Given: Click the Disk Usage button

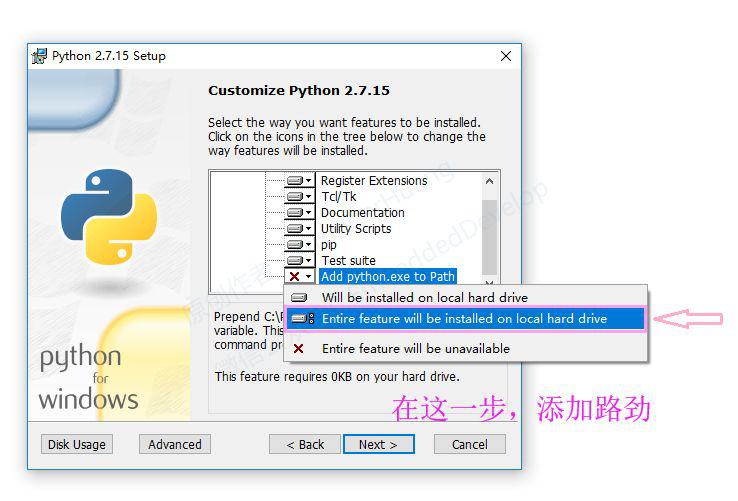Looking at the screenshot, I should pos(77,444).
